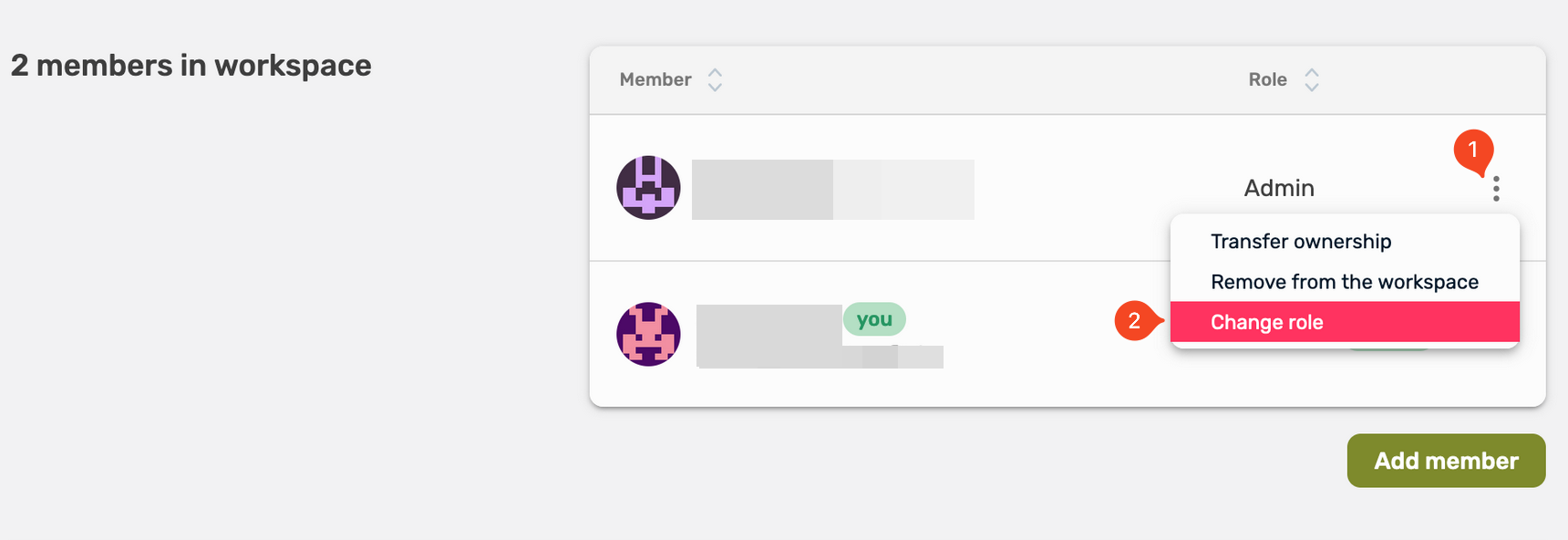Click the purple patterned avatar of the first member

tap(648, 189)
